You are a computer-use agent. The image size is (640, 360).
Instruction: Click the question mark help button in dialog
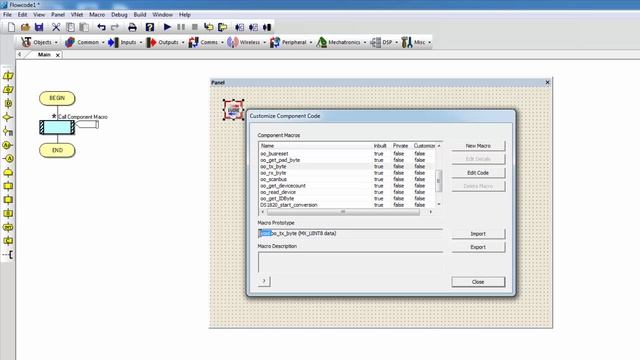264,281
